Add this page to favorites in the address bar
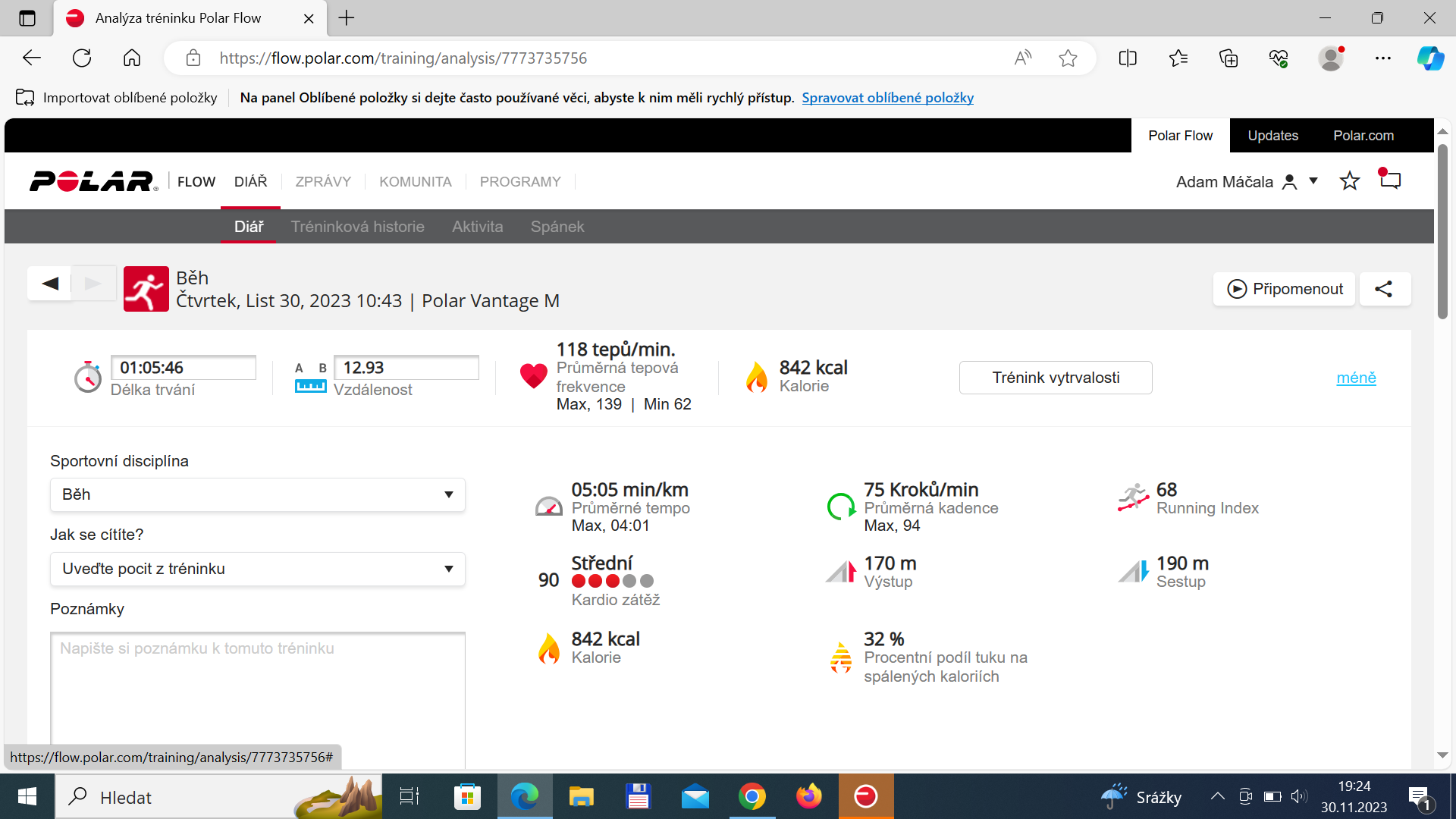 click(x=1068, y=58)
